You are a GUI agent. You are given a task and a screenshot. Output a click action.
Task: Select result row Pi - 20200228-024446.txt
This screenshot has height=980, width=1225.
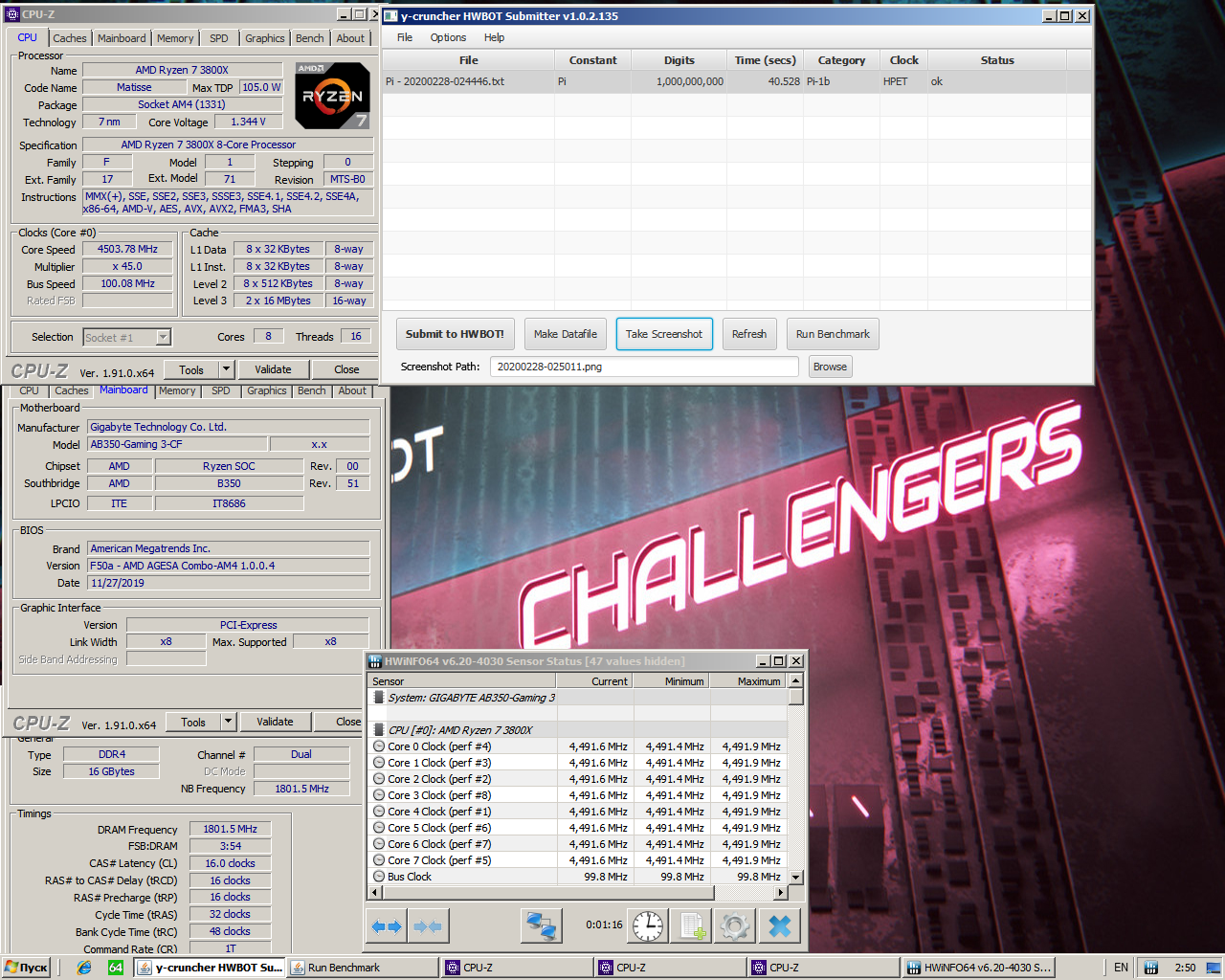pos(737,81)
